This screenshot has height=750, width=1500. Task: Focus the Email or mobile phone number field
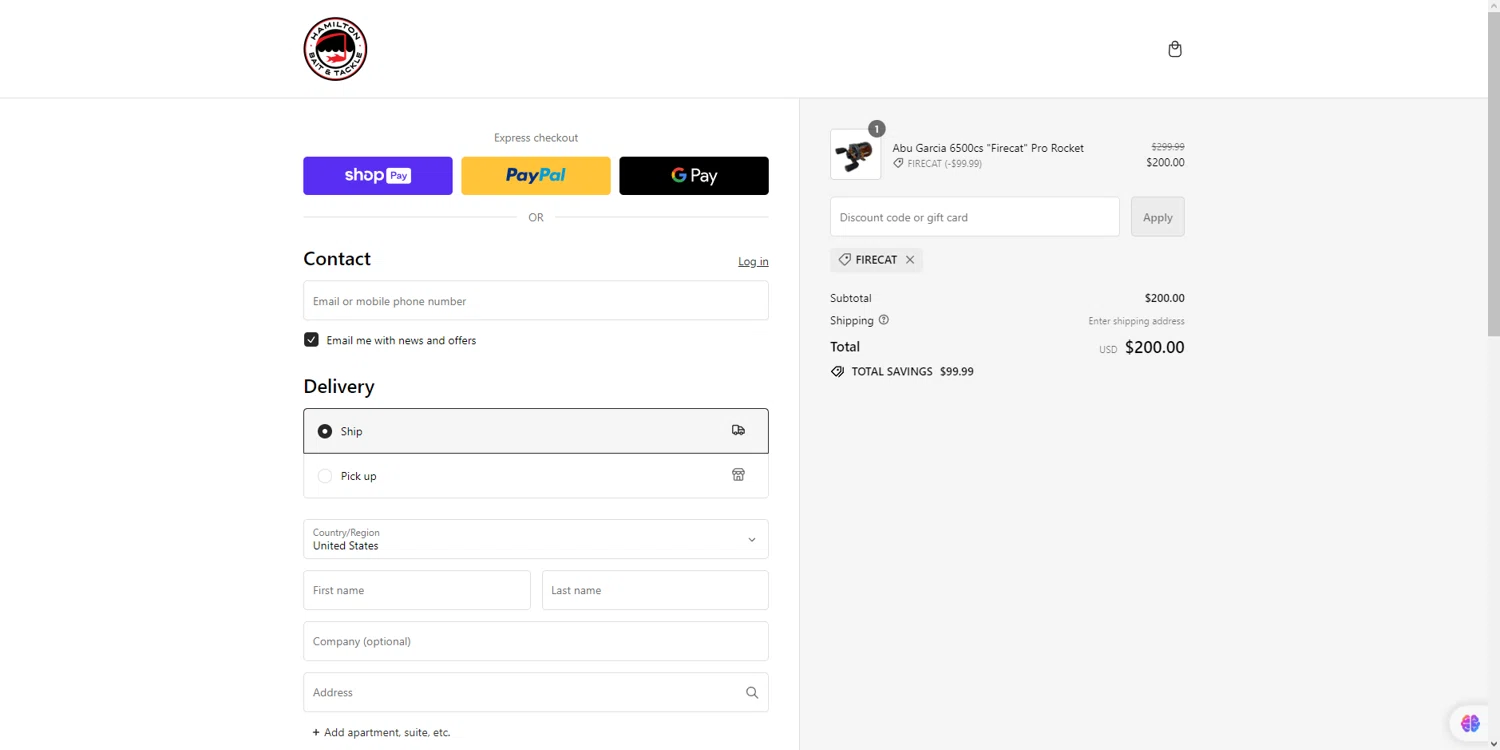click(536, 301)
